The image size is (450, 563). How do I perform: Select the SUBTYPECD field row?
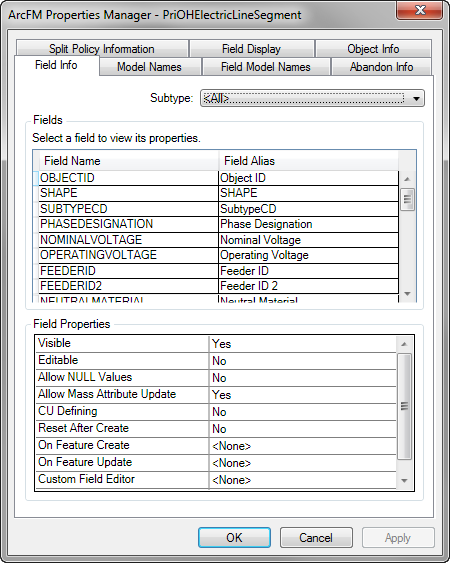[x=219, y=209]
